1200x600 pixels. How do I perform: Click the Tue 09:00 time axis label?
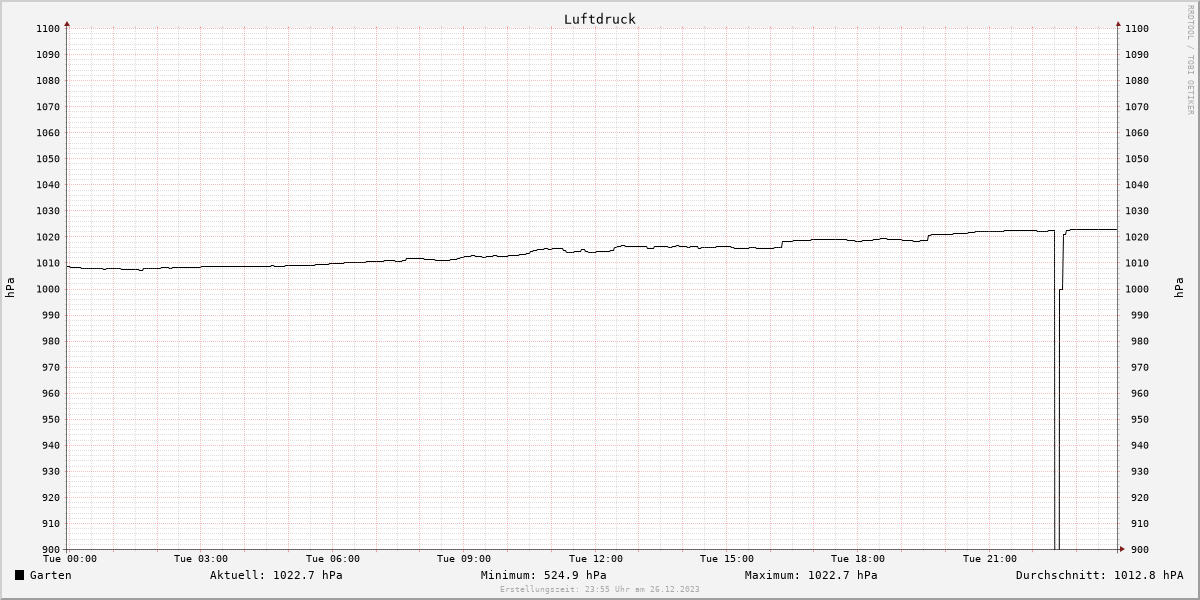[x=464, y=559]
